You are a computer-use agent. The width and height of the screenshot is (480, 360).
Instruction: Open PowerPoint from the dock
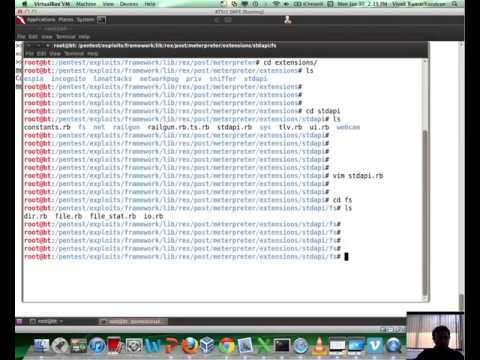tap(171, 346)
